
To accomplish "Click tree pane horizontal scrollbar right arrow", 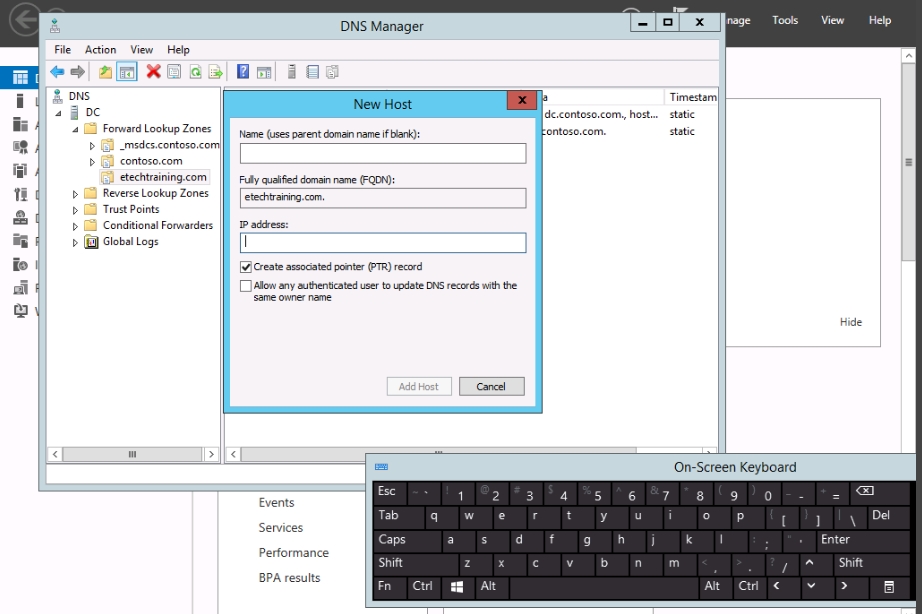I will 211,454.
